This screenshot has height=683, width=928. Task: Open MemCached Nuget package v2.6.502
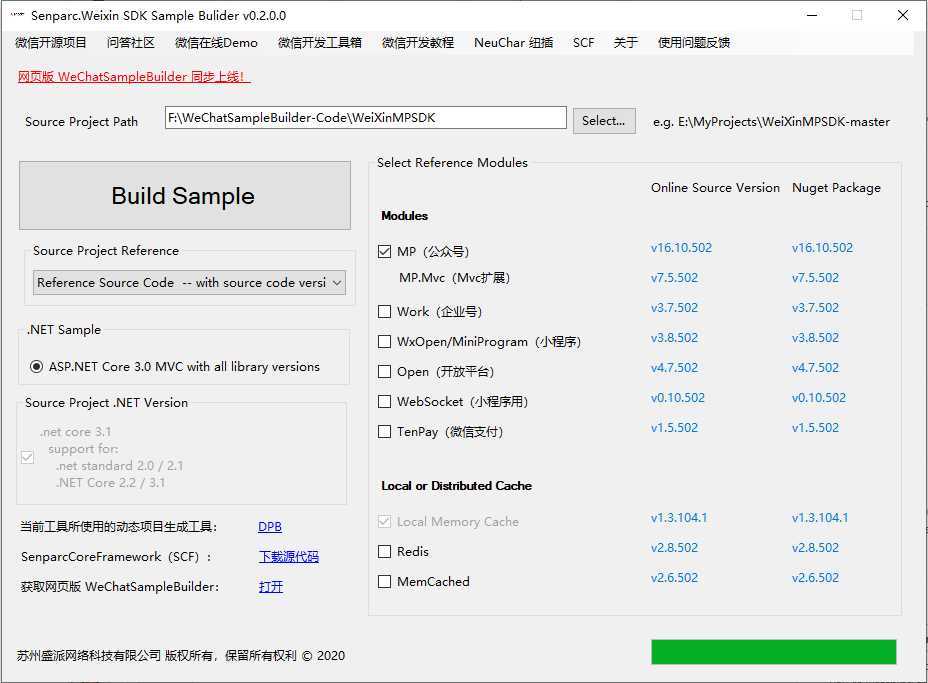[815, 578]
